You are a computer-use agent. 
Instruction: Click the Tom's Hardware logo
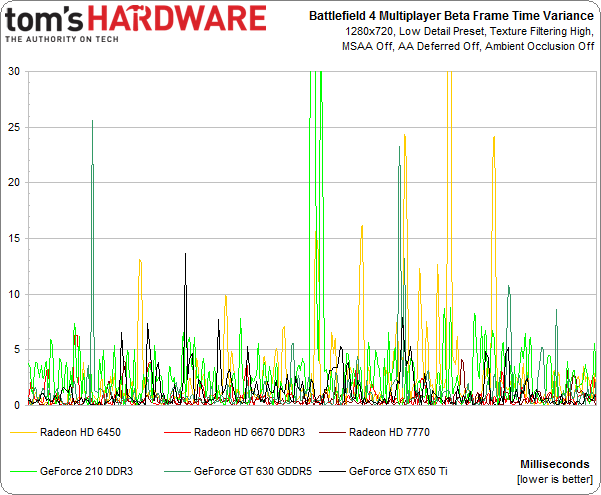click(x=136, y=19)
